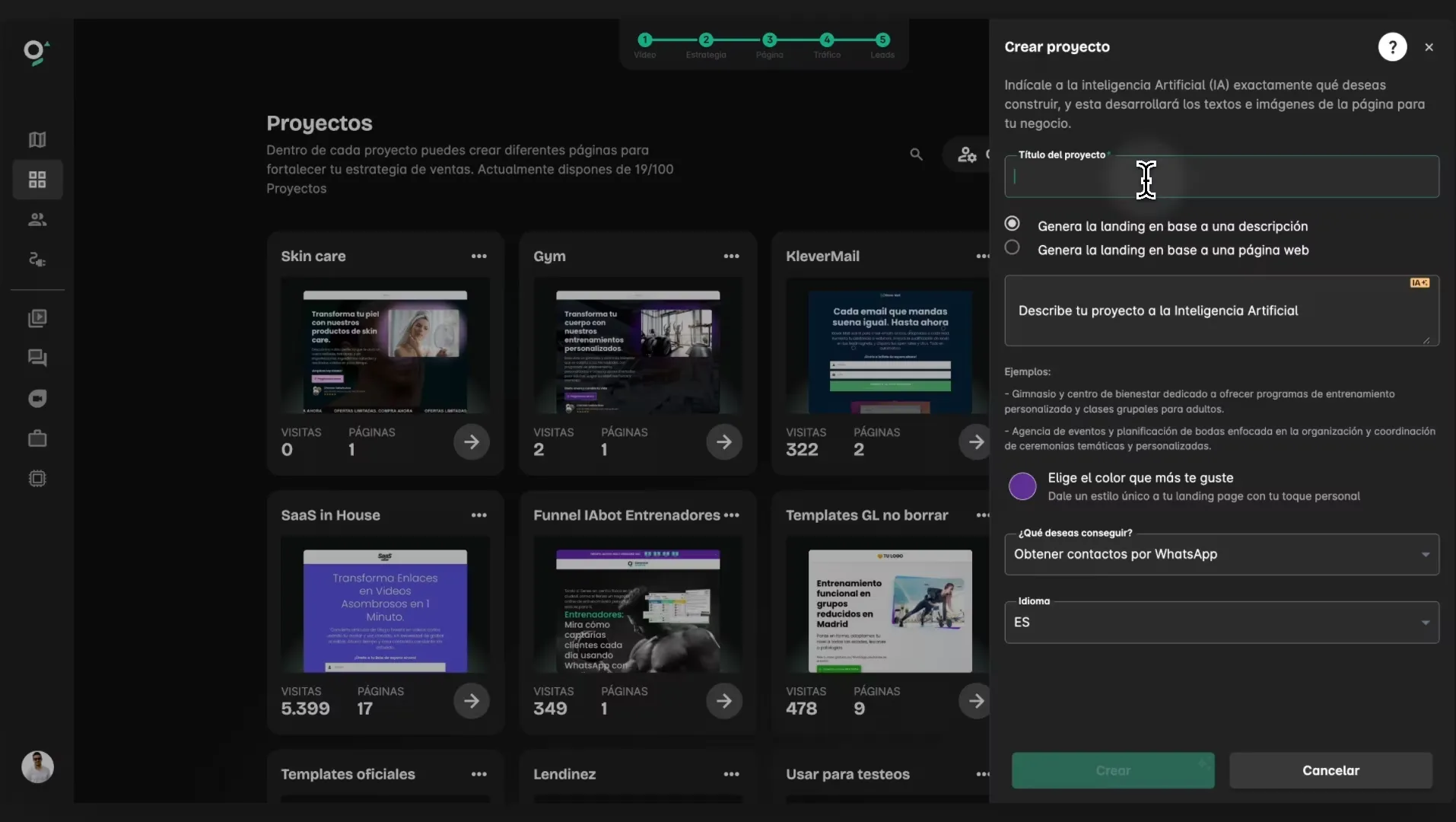Expand the Idioma dropdown

point(1222,623)
